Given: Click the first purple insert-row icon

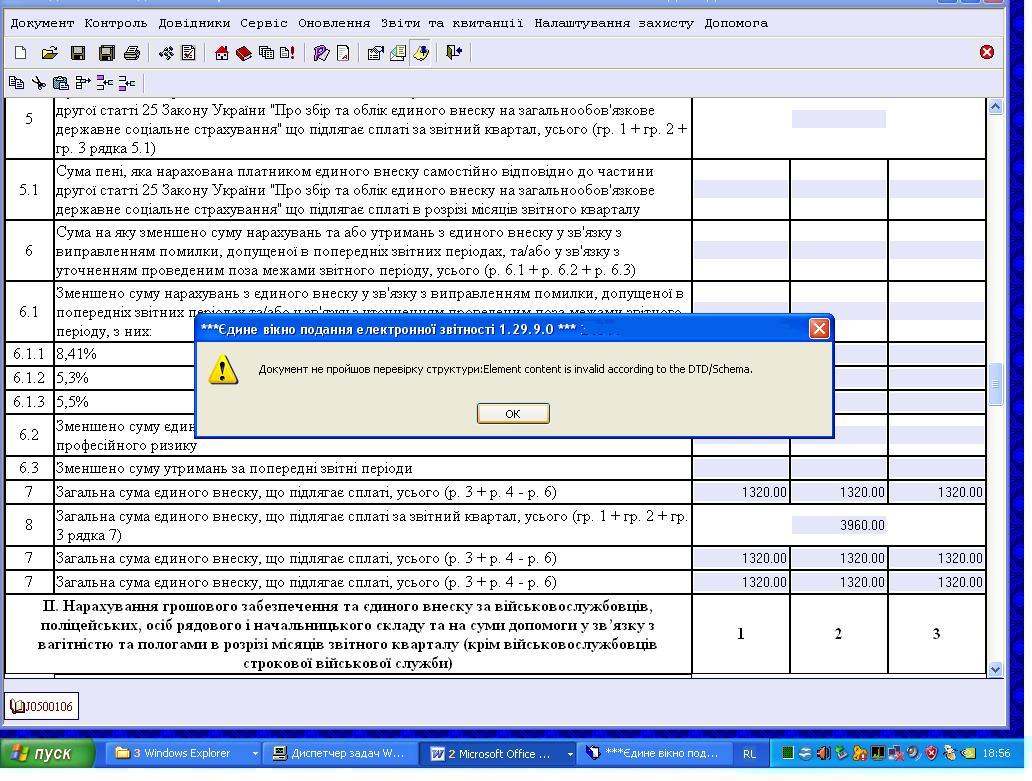Looking at the screenshot, I should 105,83.
